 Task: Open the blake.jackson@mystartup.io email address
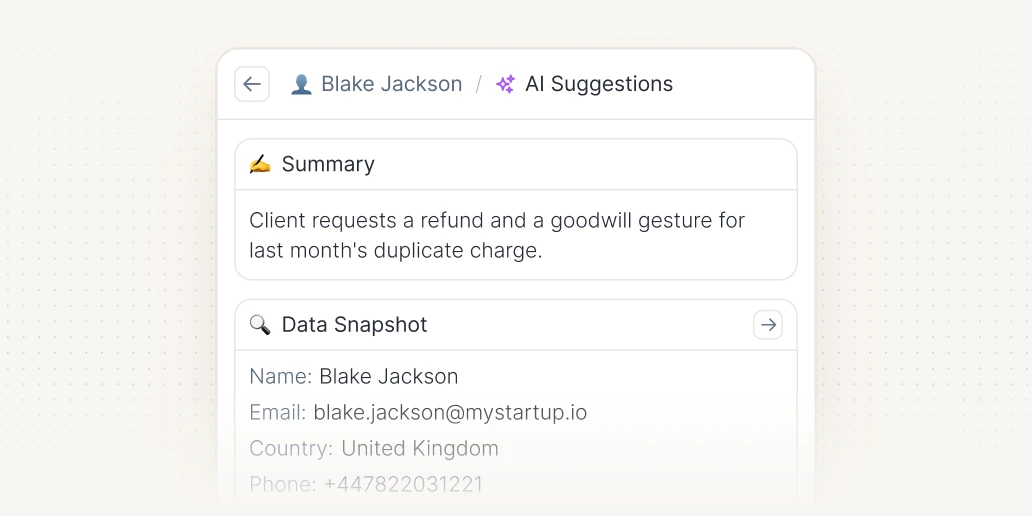(x=450, y=413)
